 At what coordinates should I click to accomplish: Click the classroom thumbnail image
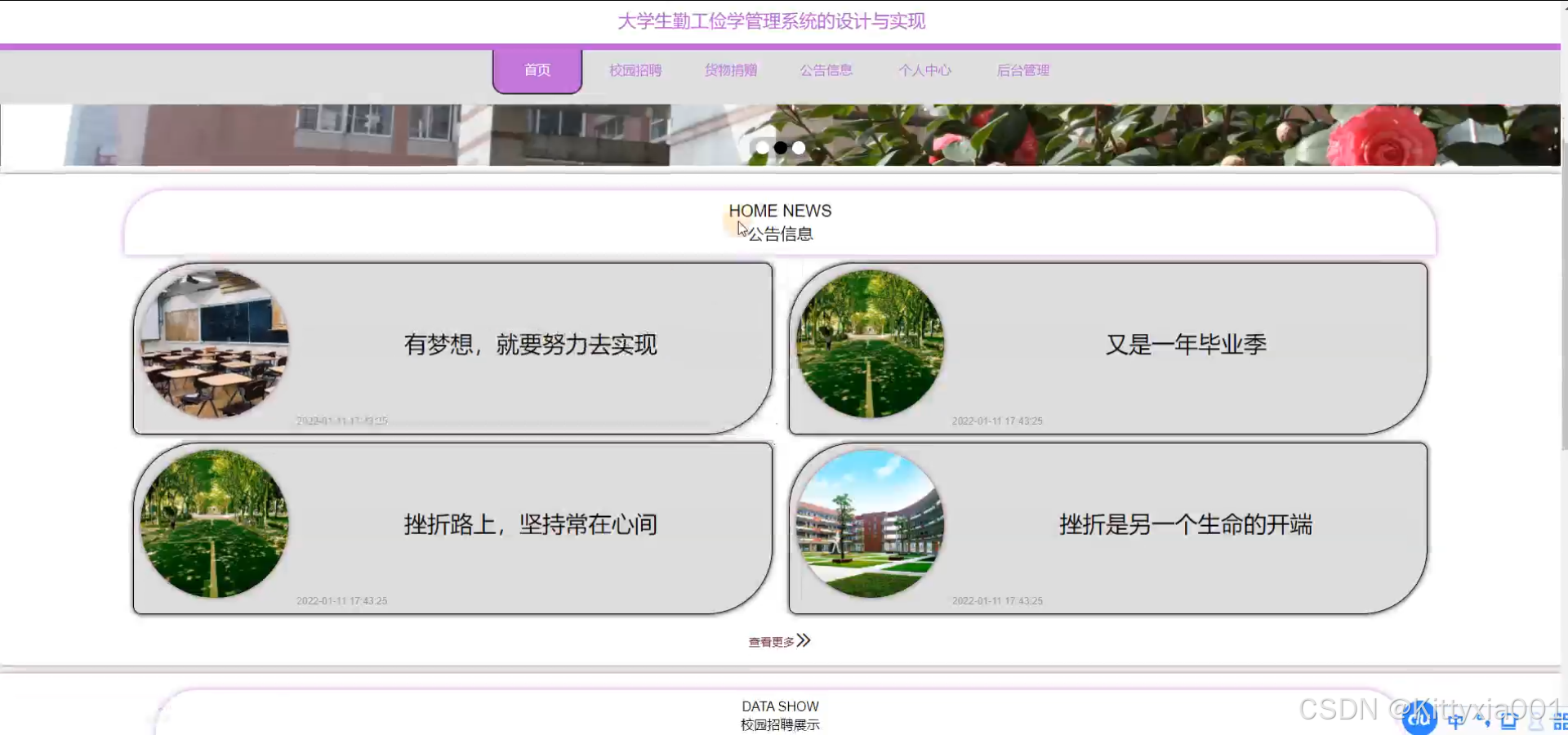[x=215, y=344]
